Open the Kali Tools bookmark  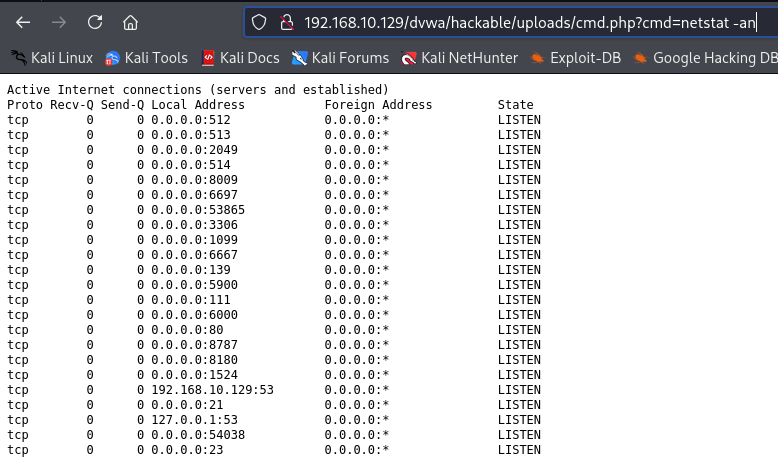(x=146, y=58)
